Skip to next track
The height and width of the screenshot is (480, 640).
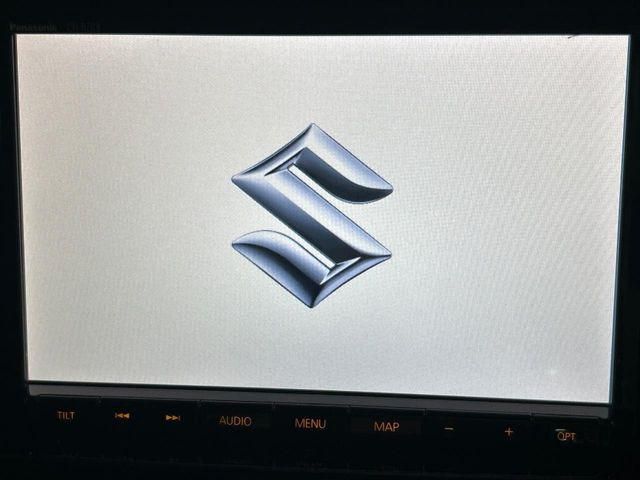click(x=173, y=418)
